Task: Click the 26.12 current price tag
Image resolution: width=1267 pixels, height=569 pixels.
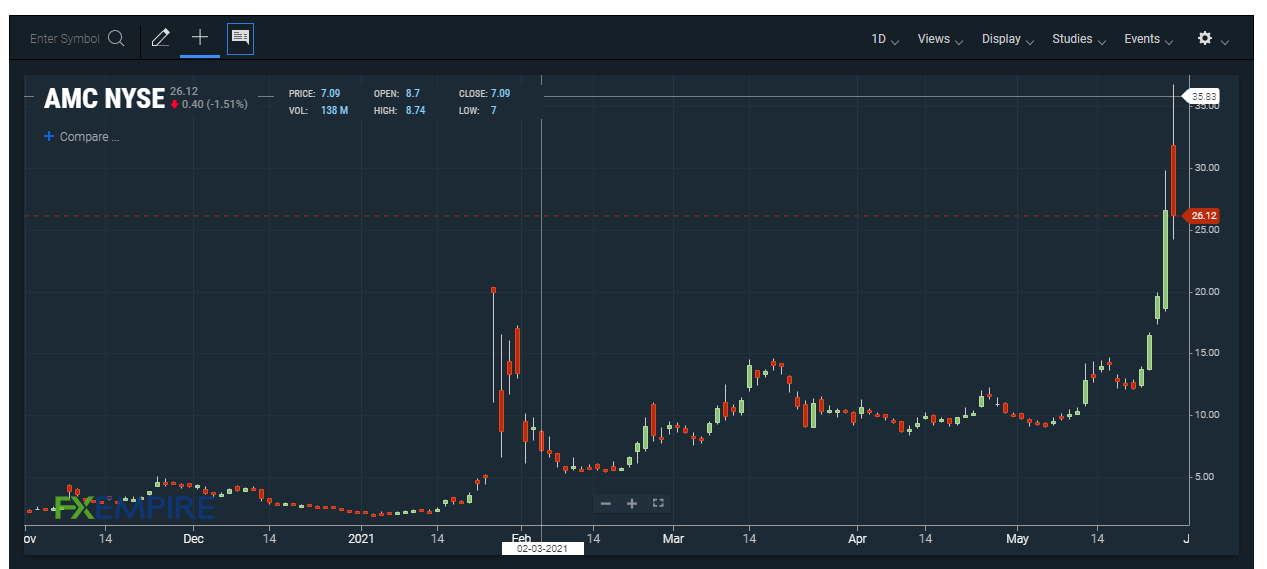Action: click(x=1202, y=216)
